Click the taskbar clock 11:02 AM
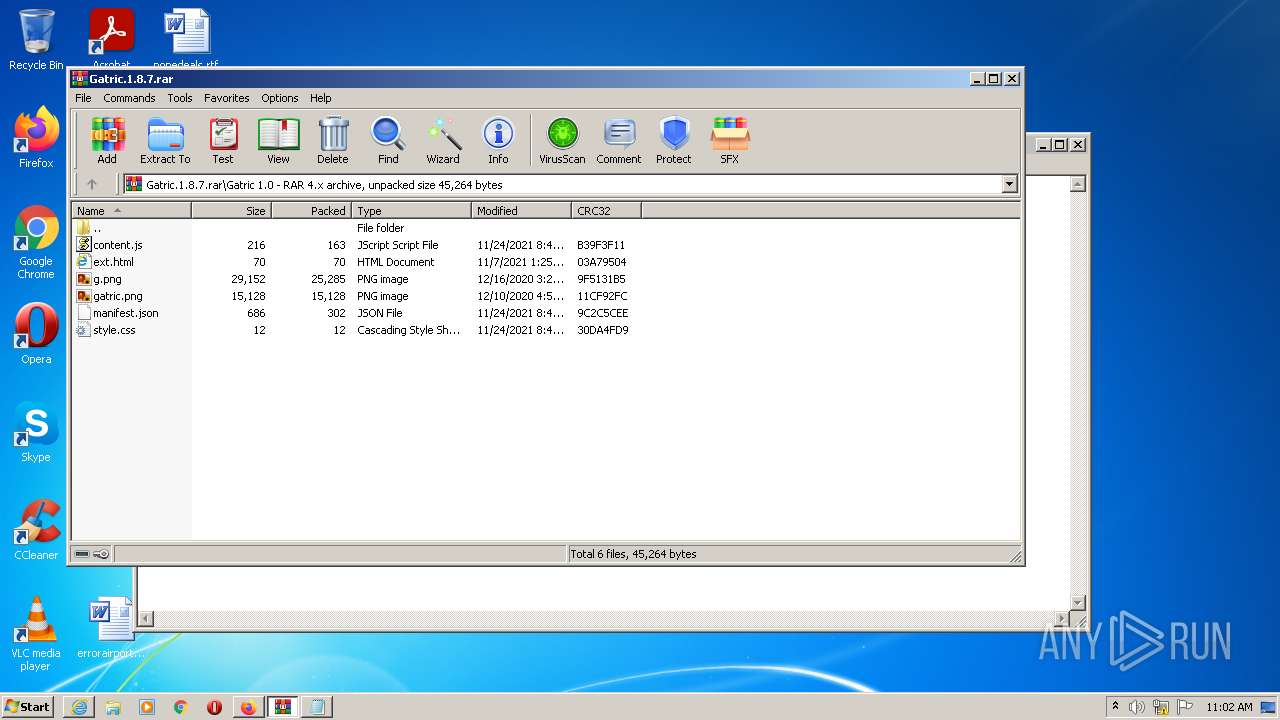The width and height of the screenshot is (1280, 720). click(x=1229, y=707)
